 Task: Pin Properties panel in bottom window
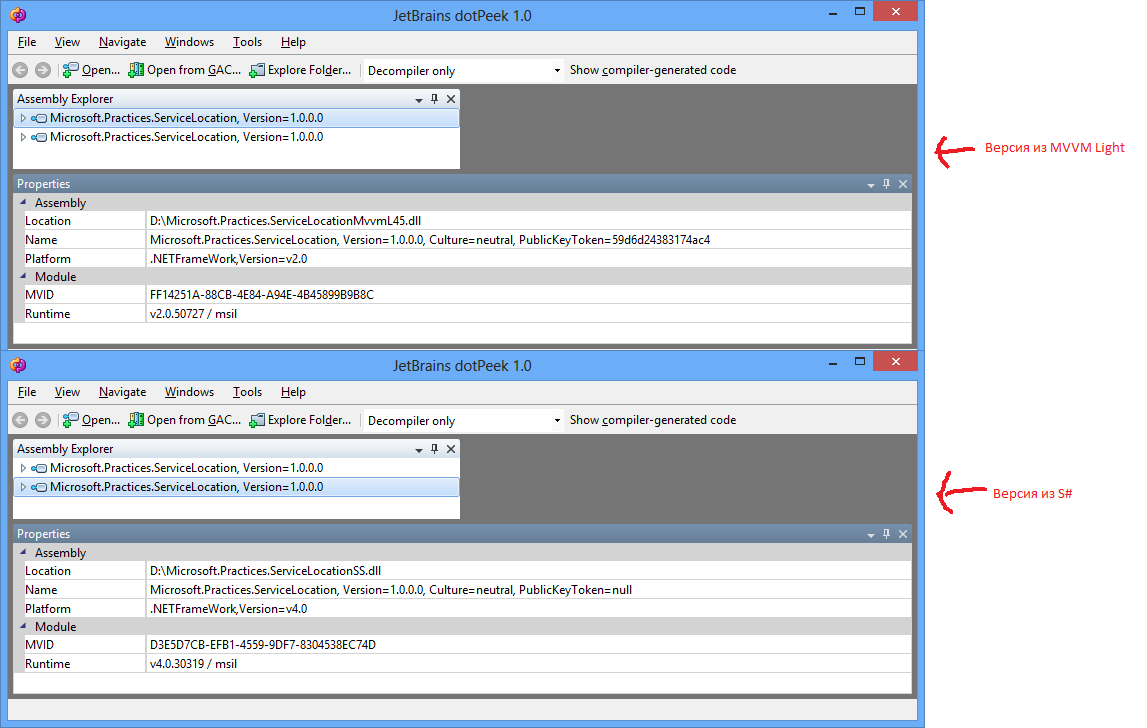tap(887, 533)
